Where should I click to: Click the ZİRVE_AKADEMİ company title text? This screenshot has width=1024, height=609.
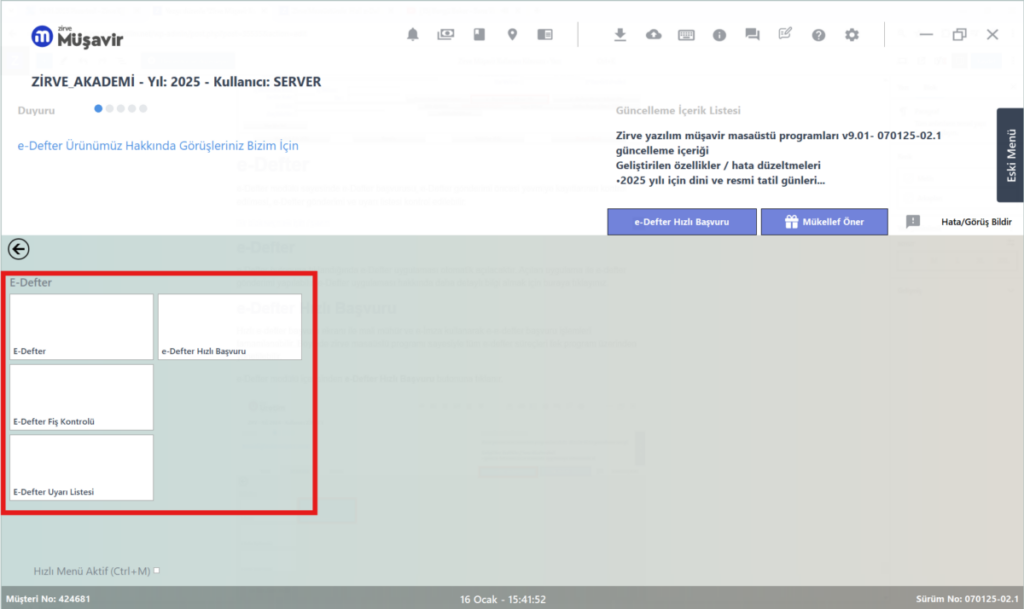coord(83,82)
